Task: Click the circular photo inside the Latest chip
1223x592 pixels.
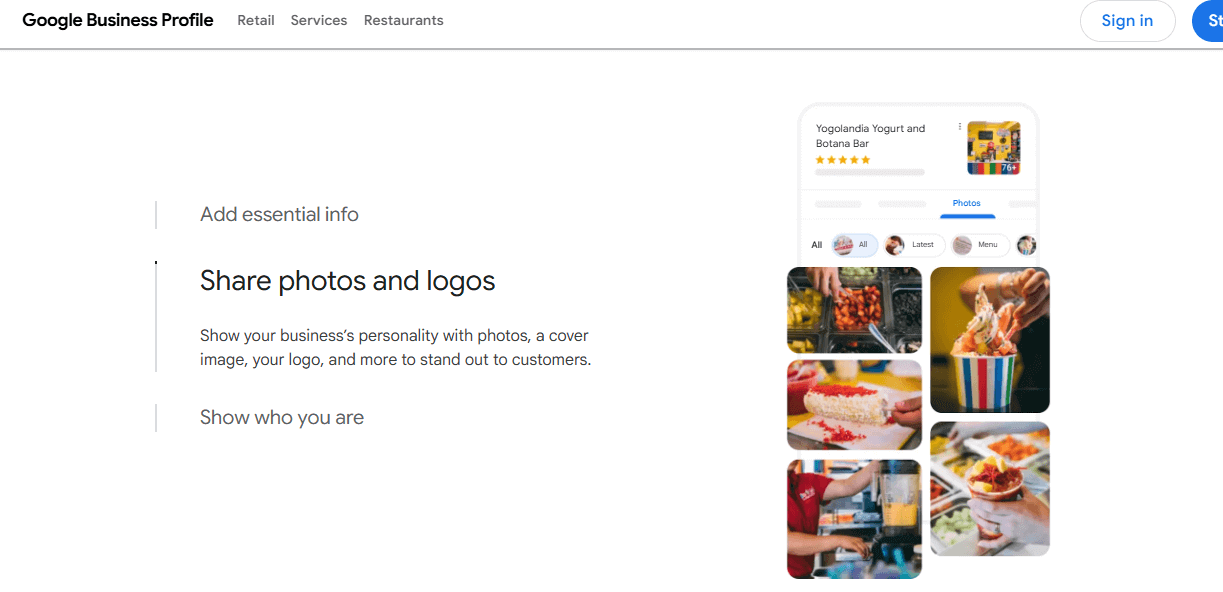Action: pos(894,244)
